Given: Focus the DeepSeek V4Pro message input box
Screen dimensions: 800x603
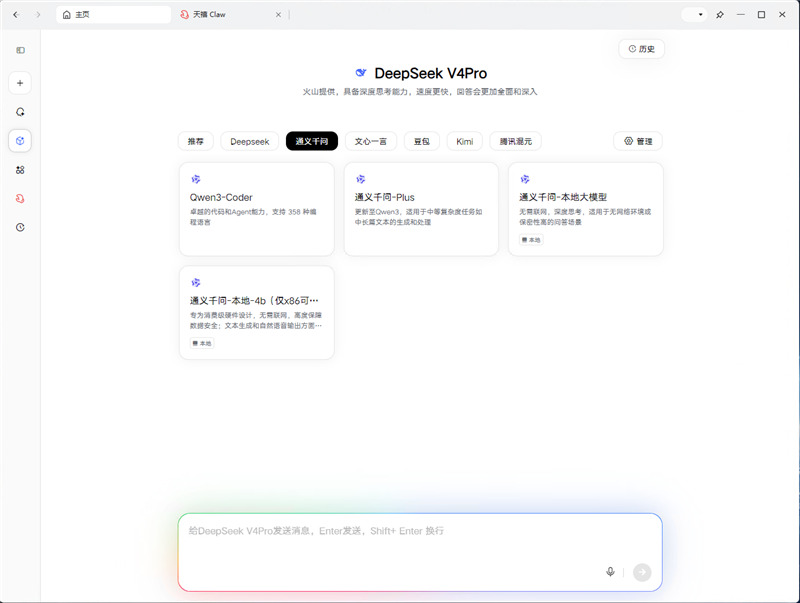Looking at the screenshot, I should point(420,552).
